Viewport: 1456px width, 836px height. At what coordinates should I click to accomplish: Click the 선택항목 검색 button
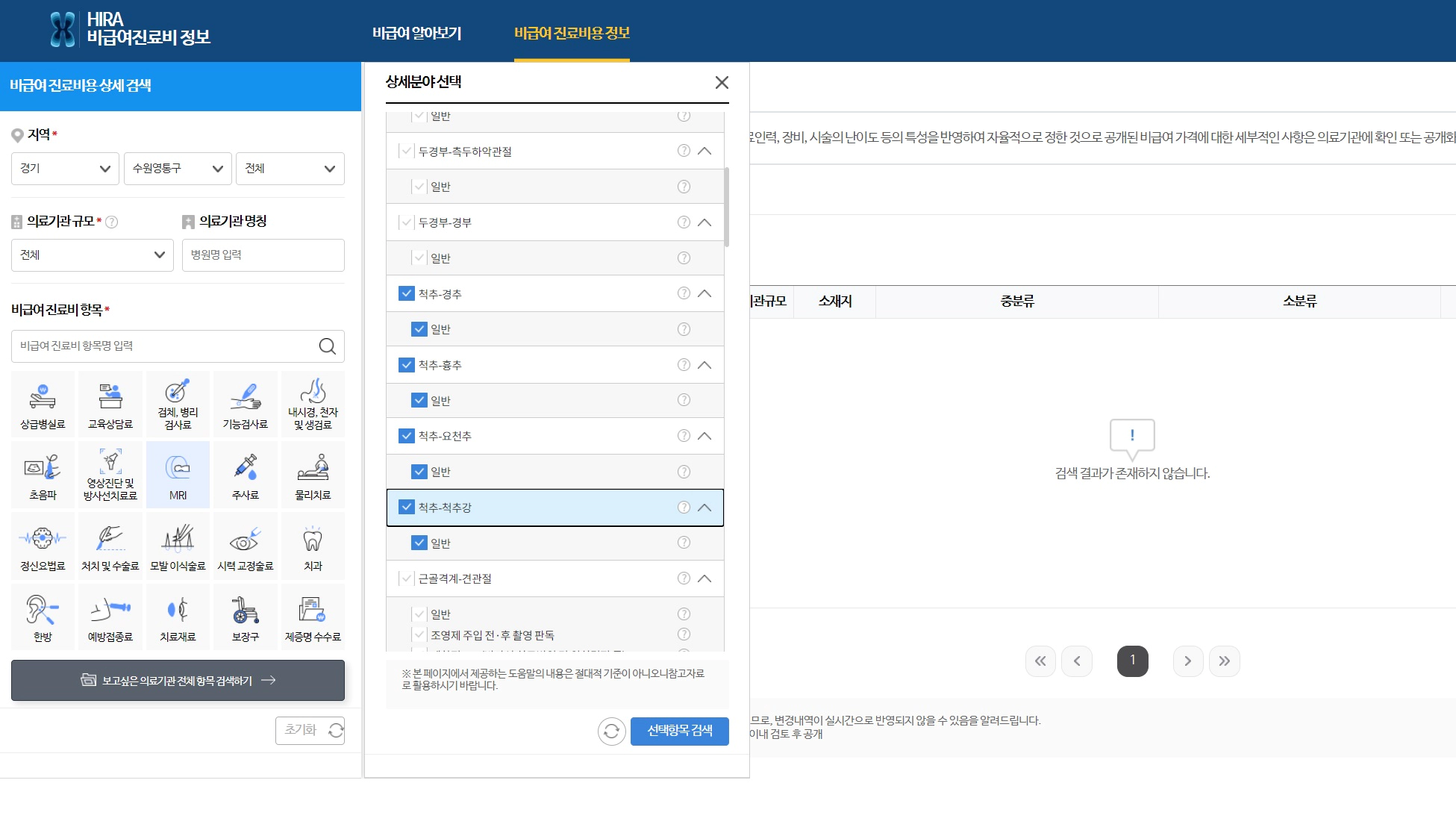pyautogui.click(x=679, y=731)
